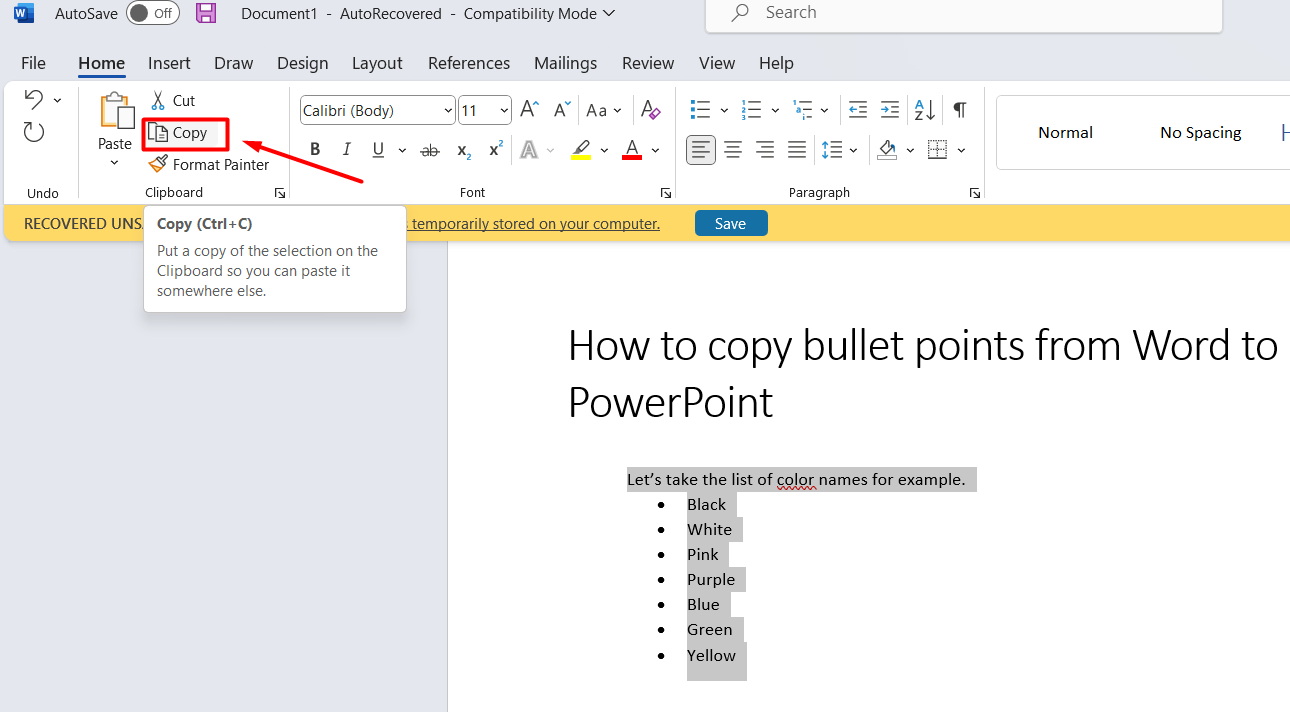The height and width of the screenshot is (712, 1290).
Task: Click the blue Save button in recovery bar
Action: [731, 223]
